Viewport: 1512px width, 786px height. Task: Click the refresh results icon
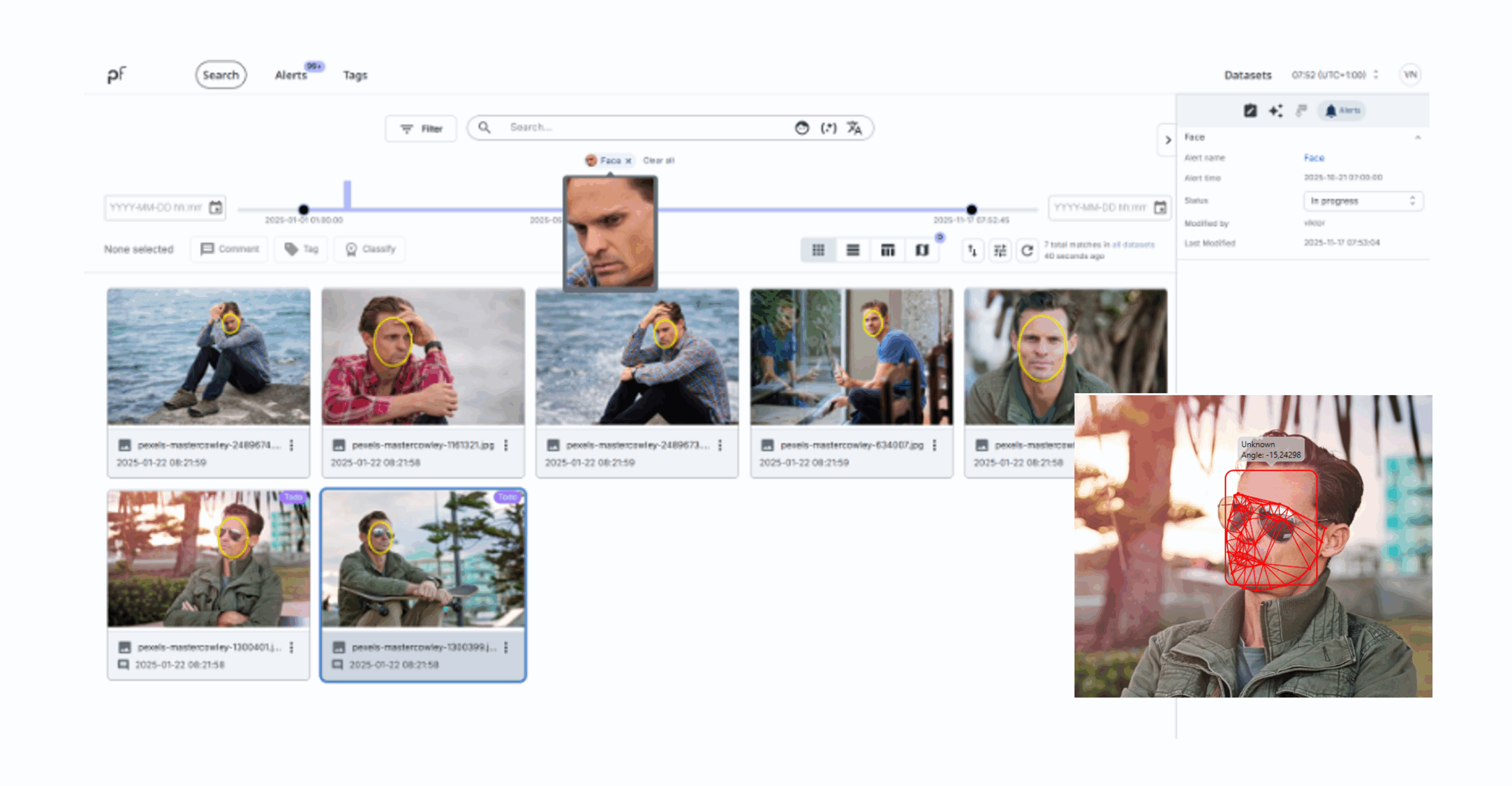tap(1027, 250)
